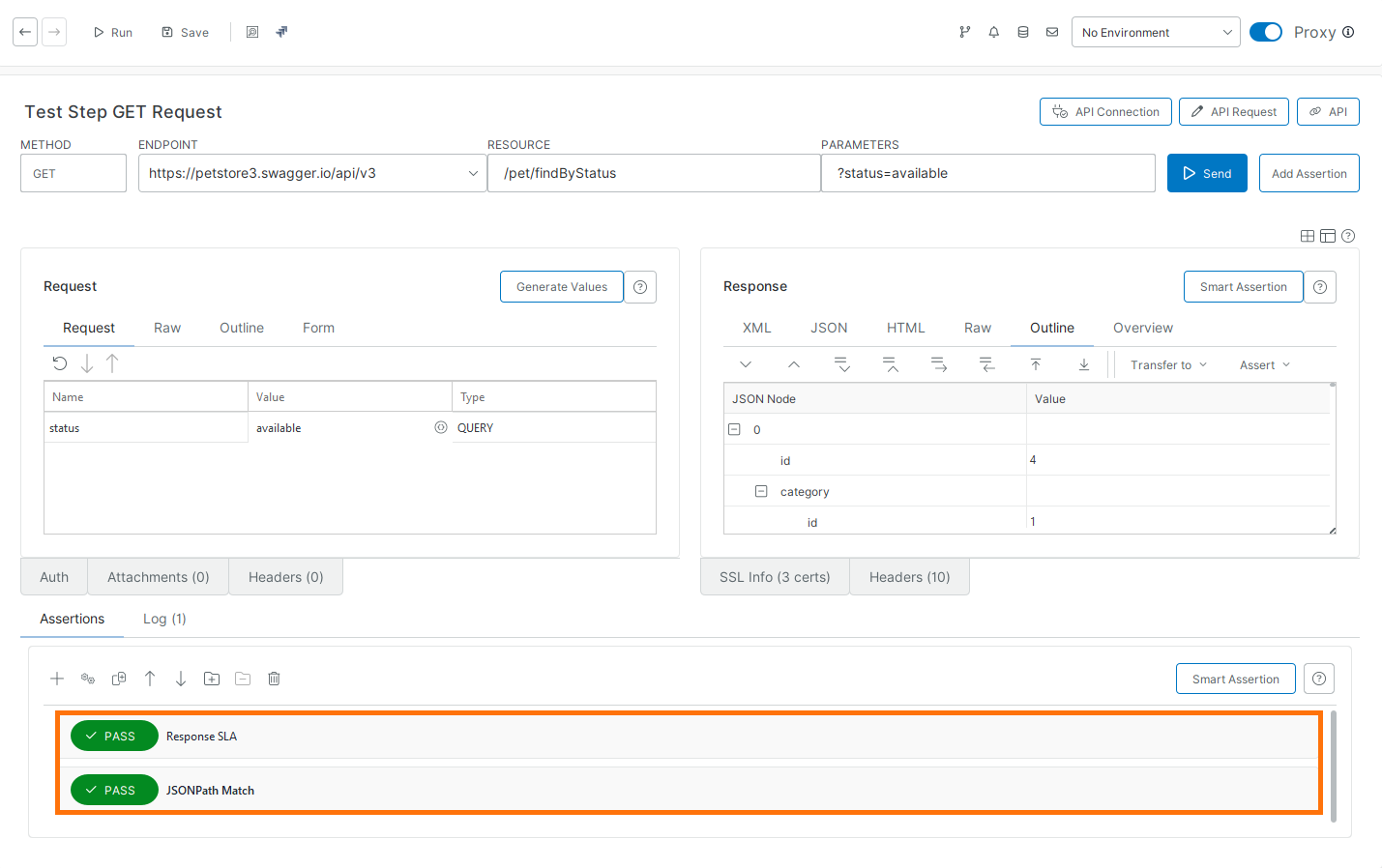Click the QUERY type cell

(x=554, y=427)
